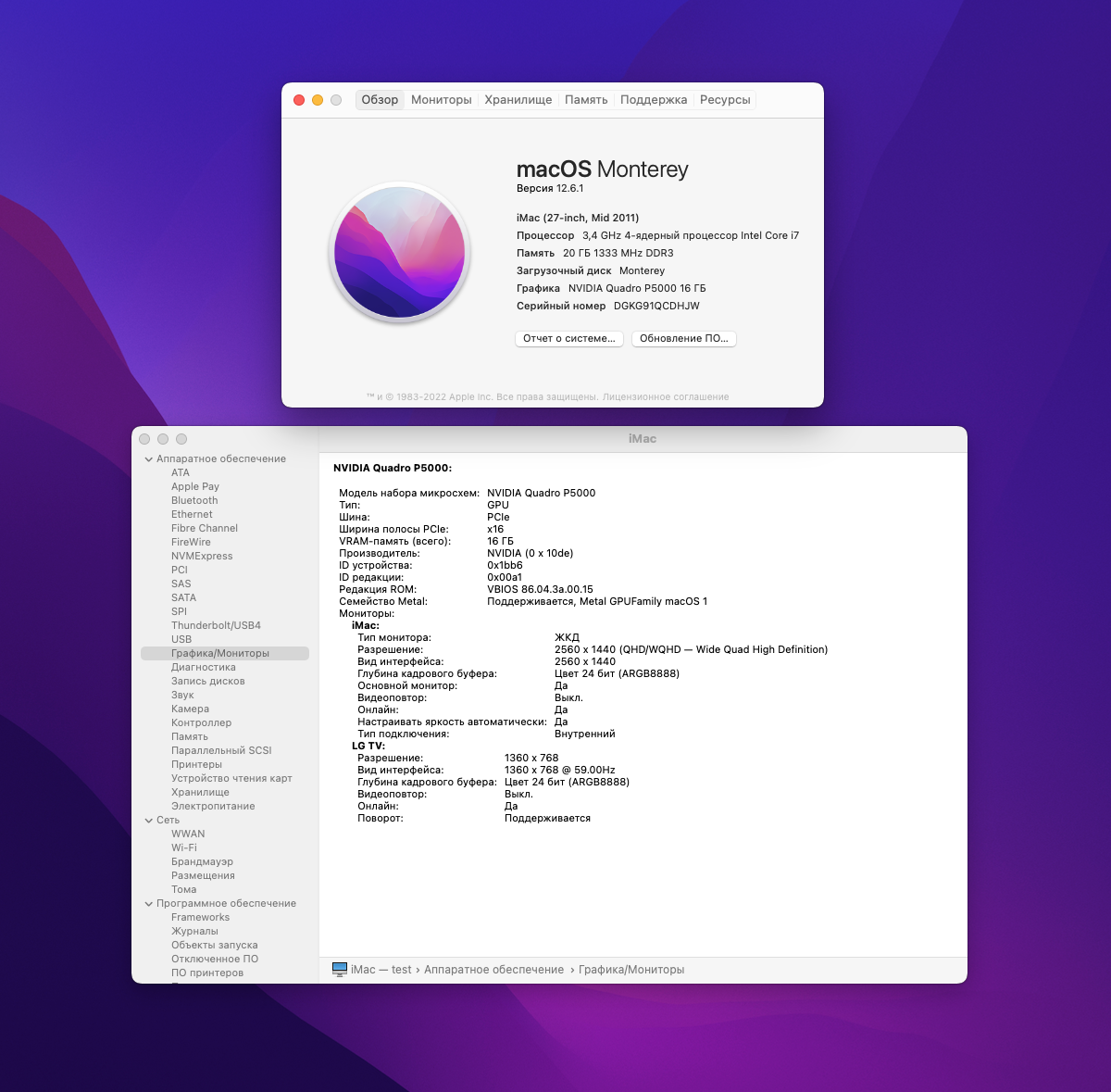Select Брандмауэр in the sidebar
The image size is (1111, 1092).
202,862
